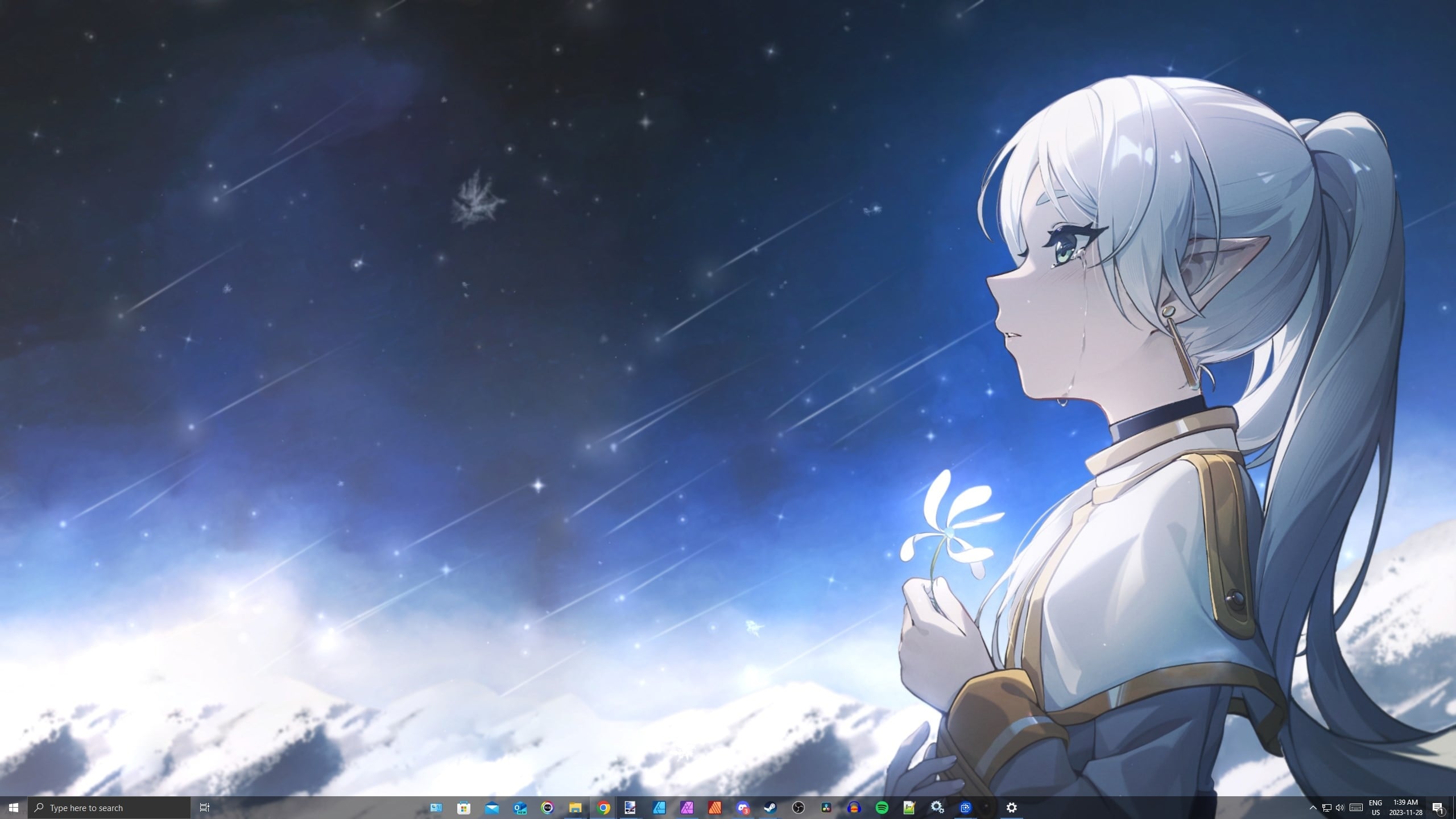Image resolution: width=1456 pixels, height=819 pixels.
Task: Open the Mail app
Action: pyautogui.click(x=491, y=808)
